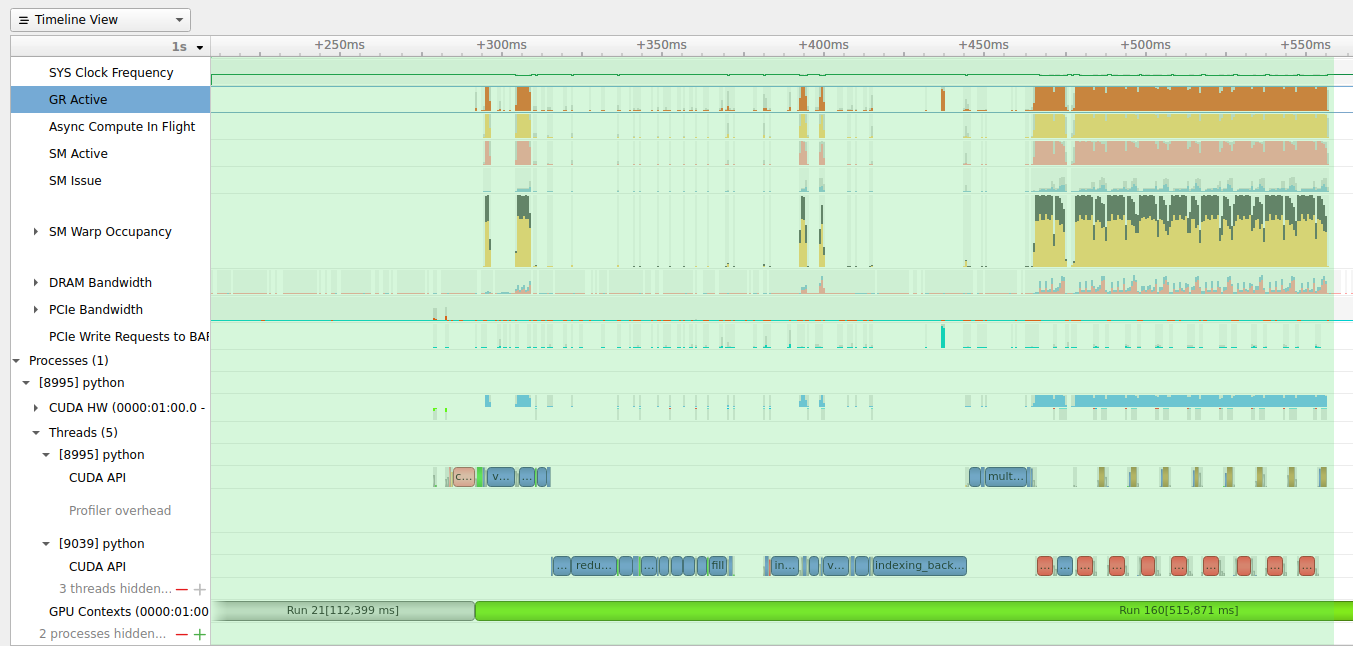Click red minus beside 3 threads hidden
Image resolution: width=1353 pixels, height=646 pixels.
182,589
